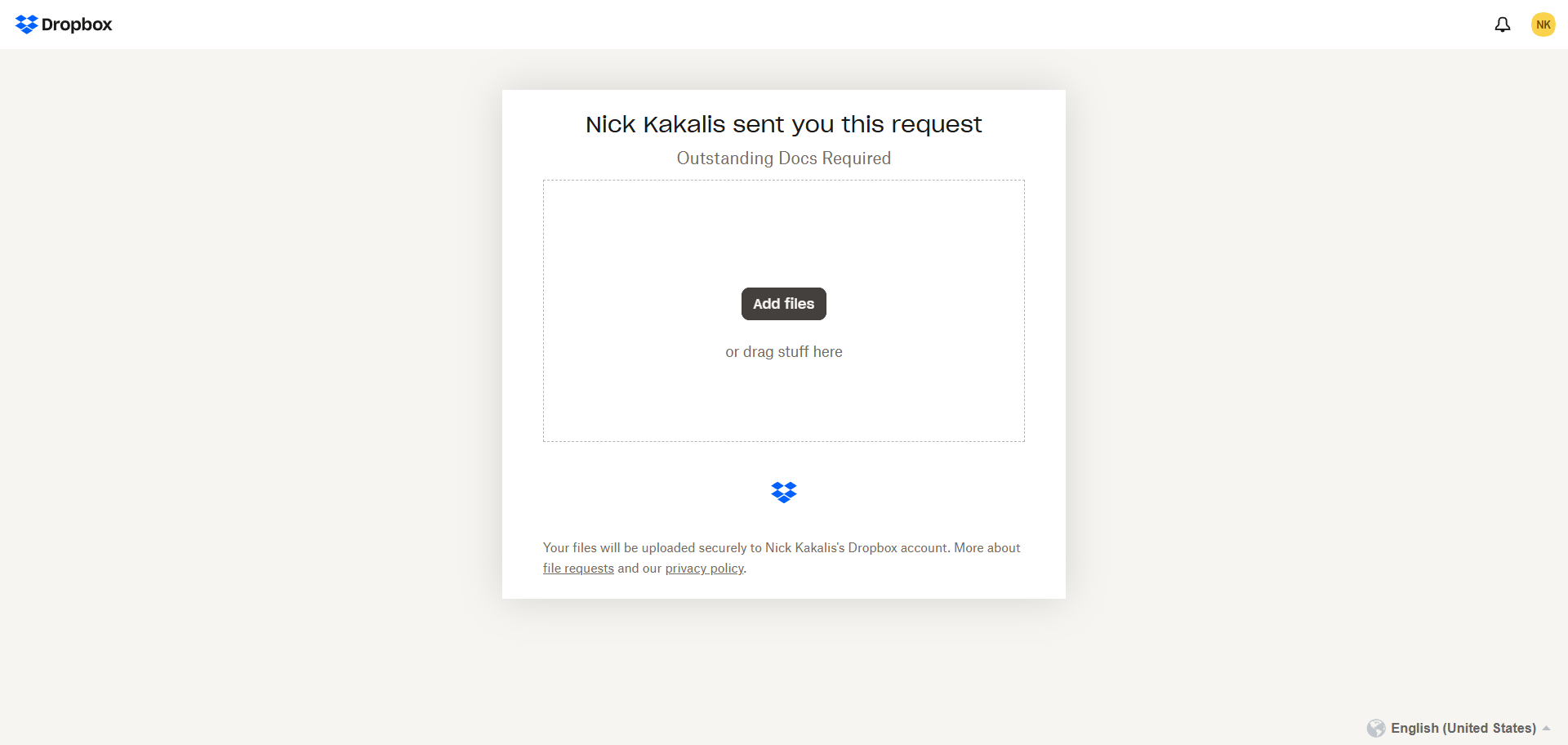The image size is (1568, 745).
Task: Click the Dropbox wordmark in header
Action: pos(77,25)
